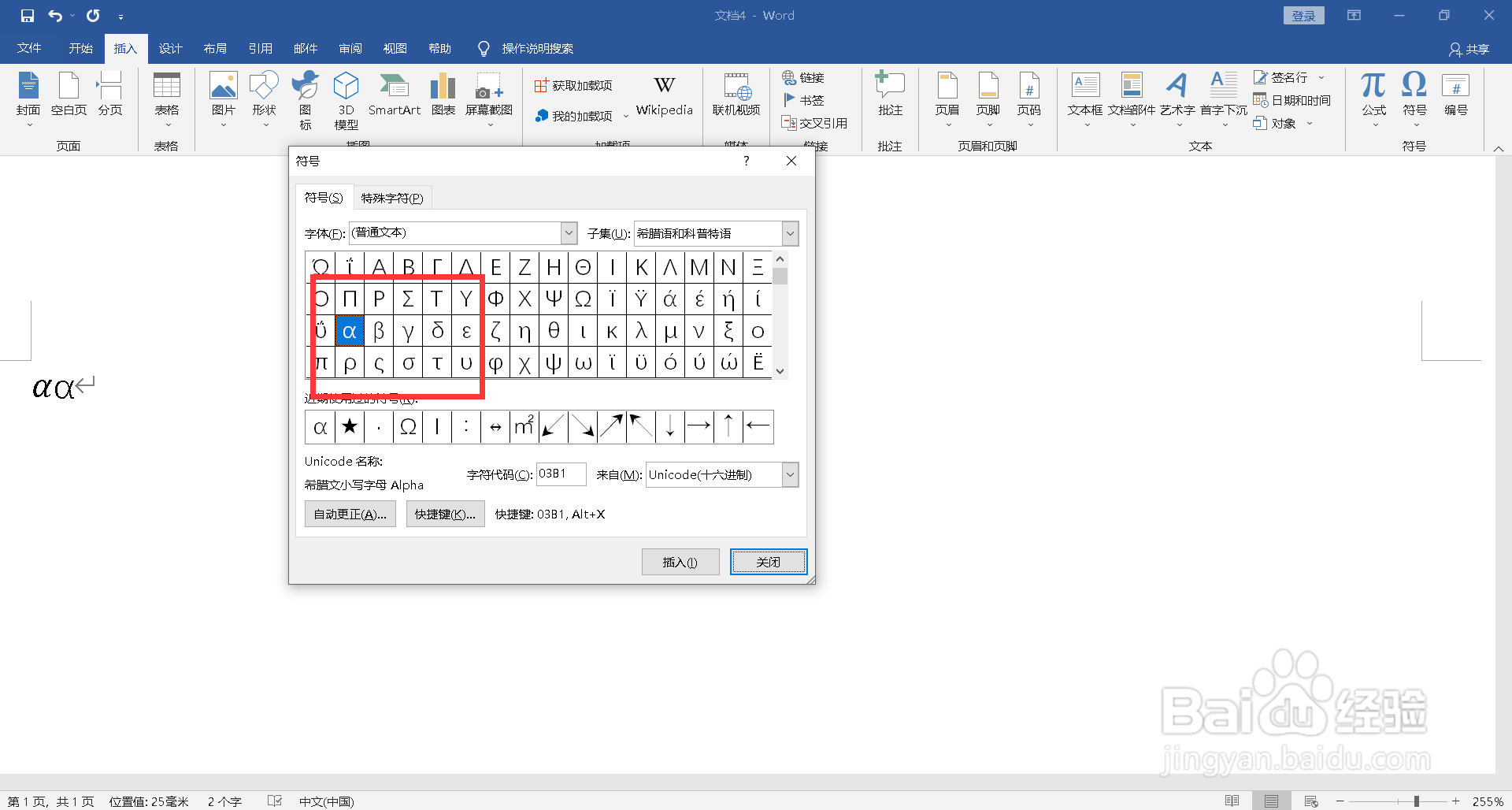Open the Shapes (形状) gallery
This screenshot has width=1512, height=810.
(265, 98)
